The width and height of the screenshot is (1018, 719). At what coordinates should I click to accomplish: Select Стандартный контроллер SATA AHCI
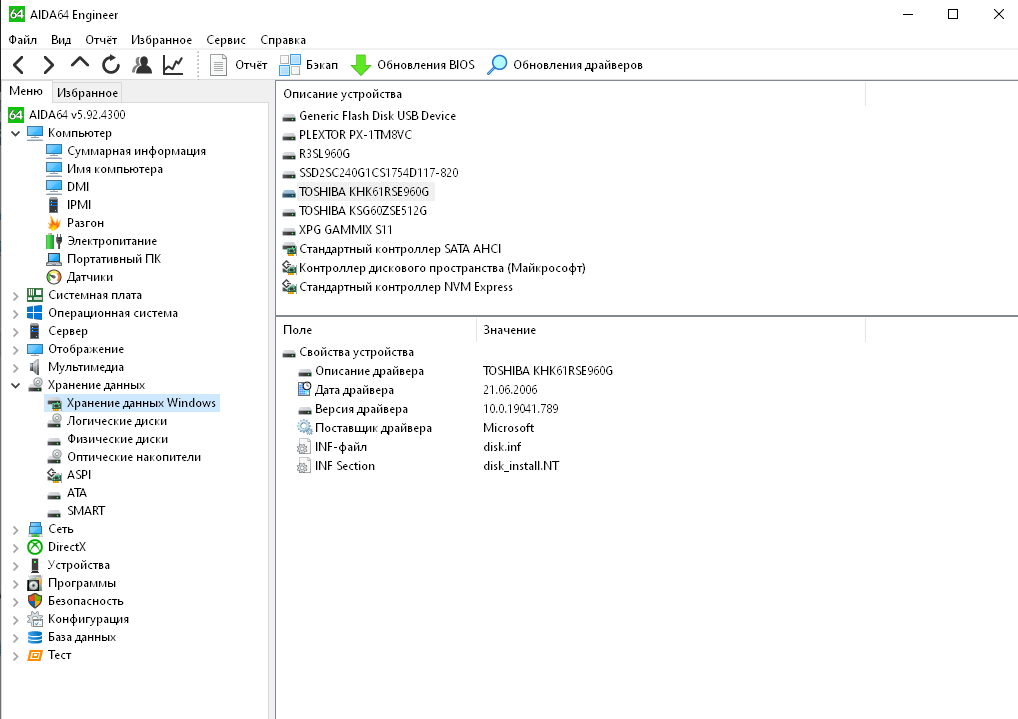(x=400, y=249)
